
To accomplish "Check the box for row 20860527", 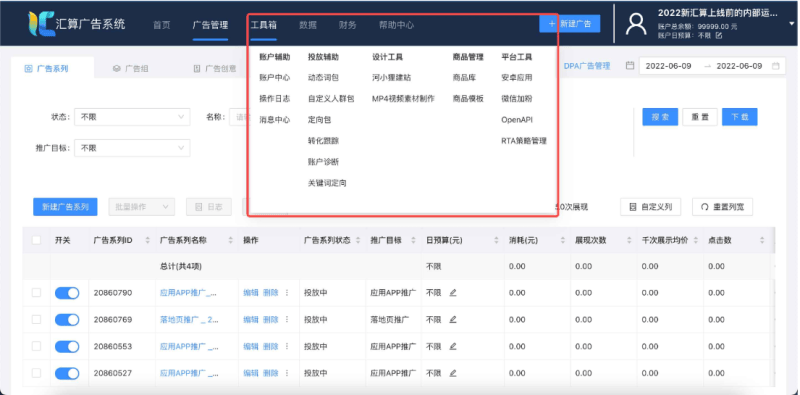I will click(x=36, y=373).
